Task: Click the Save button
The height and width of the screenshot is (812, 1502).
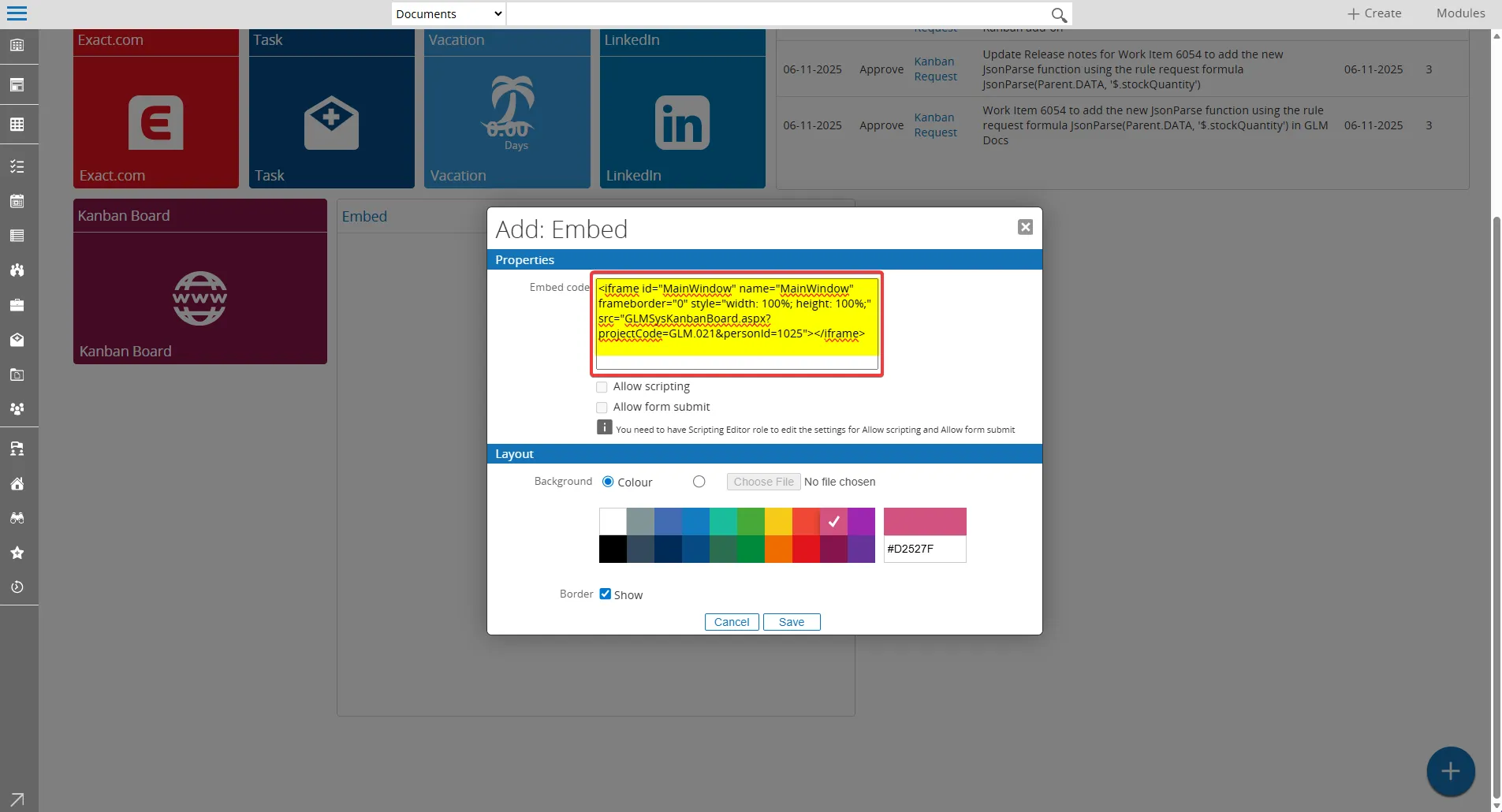Action: (x=792, y=622)
